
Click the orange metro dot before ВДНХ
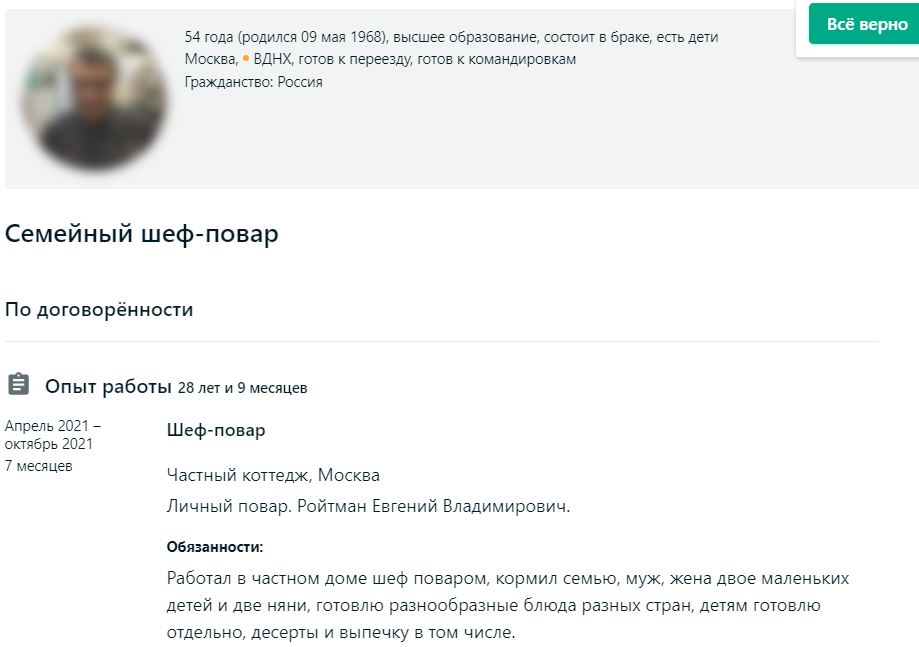tap(246, 59)
